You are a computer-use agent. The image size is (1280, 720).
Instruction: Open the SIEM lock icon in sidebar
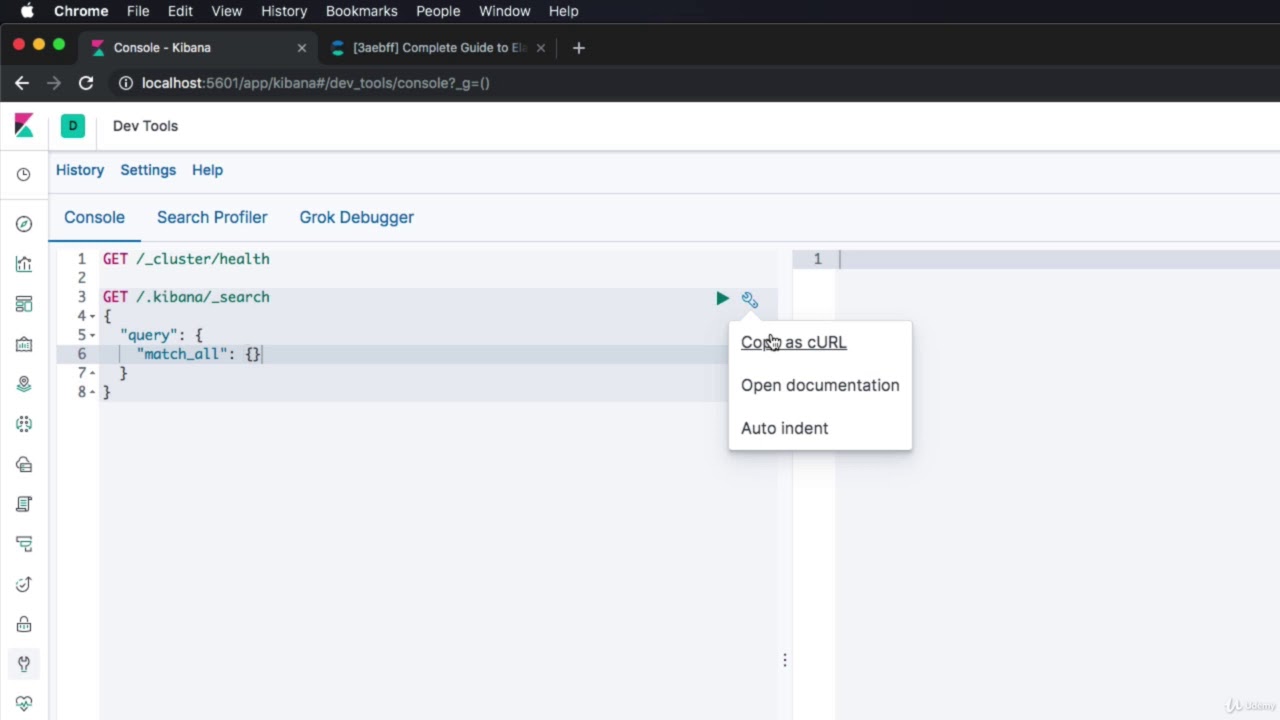click(x=24, y=624)
